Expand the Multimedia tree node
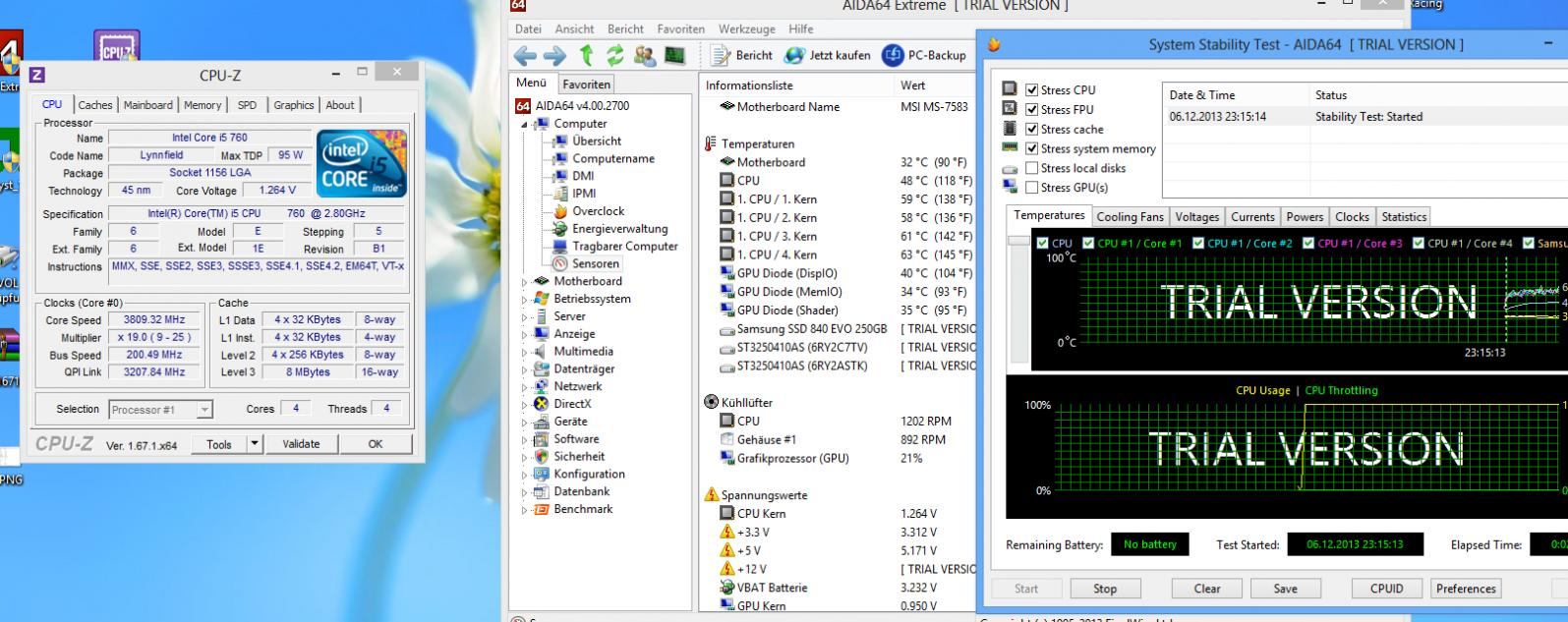 pyautogui.click(x=524, y=352)
